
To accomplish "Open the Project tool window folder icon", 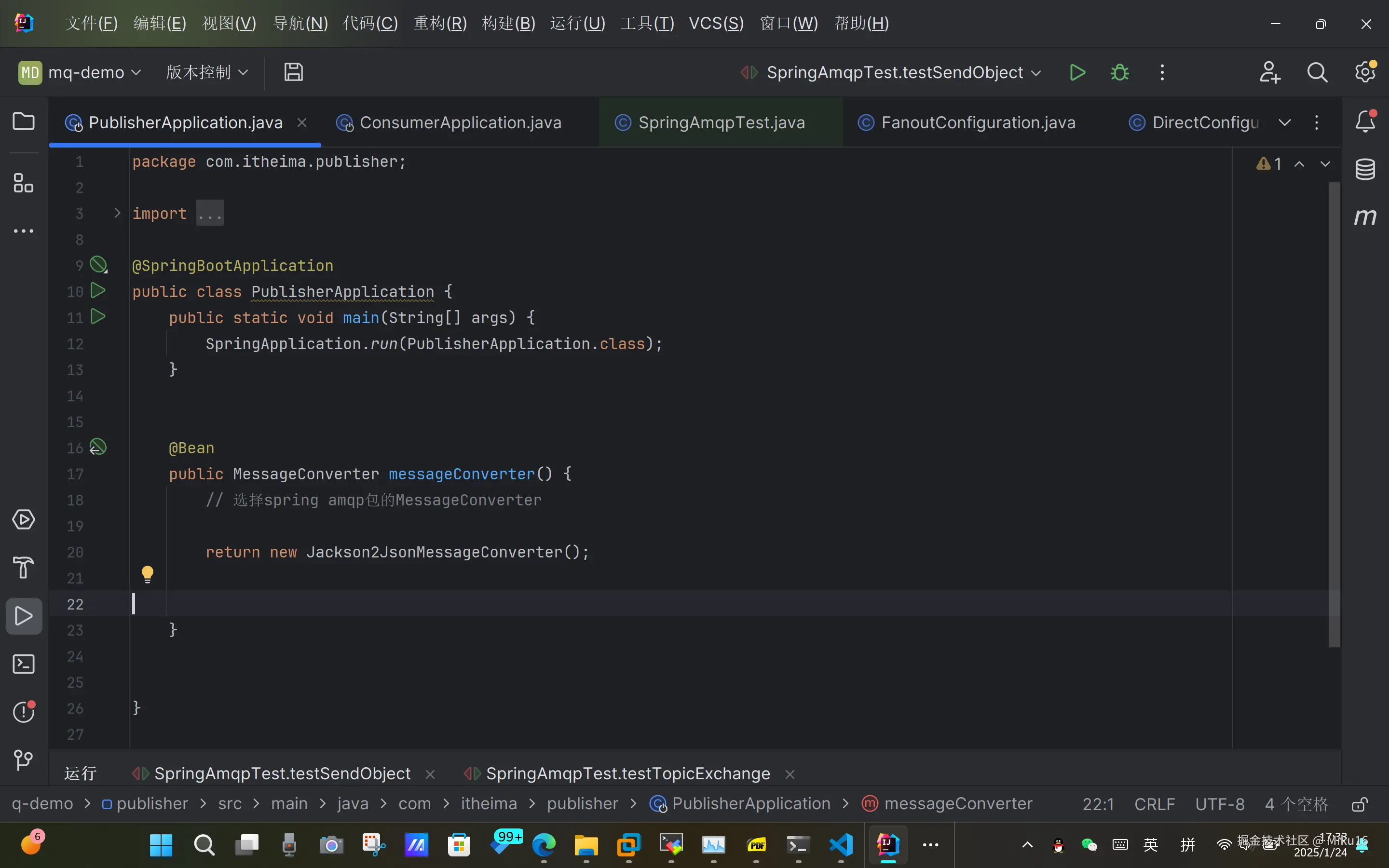I will point(24,122).
